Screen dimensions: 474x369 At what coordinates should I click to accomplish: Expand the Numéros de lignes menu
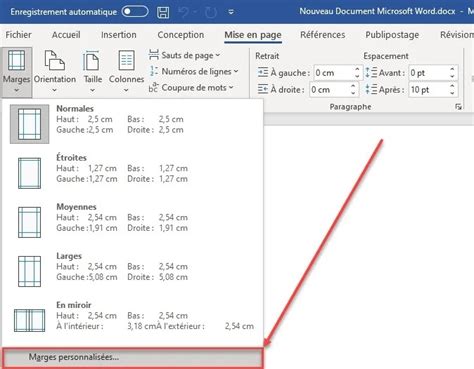[194, 71]
